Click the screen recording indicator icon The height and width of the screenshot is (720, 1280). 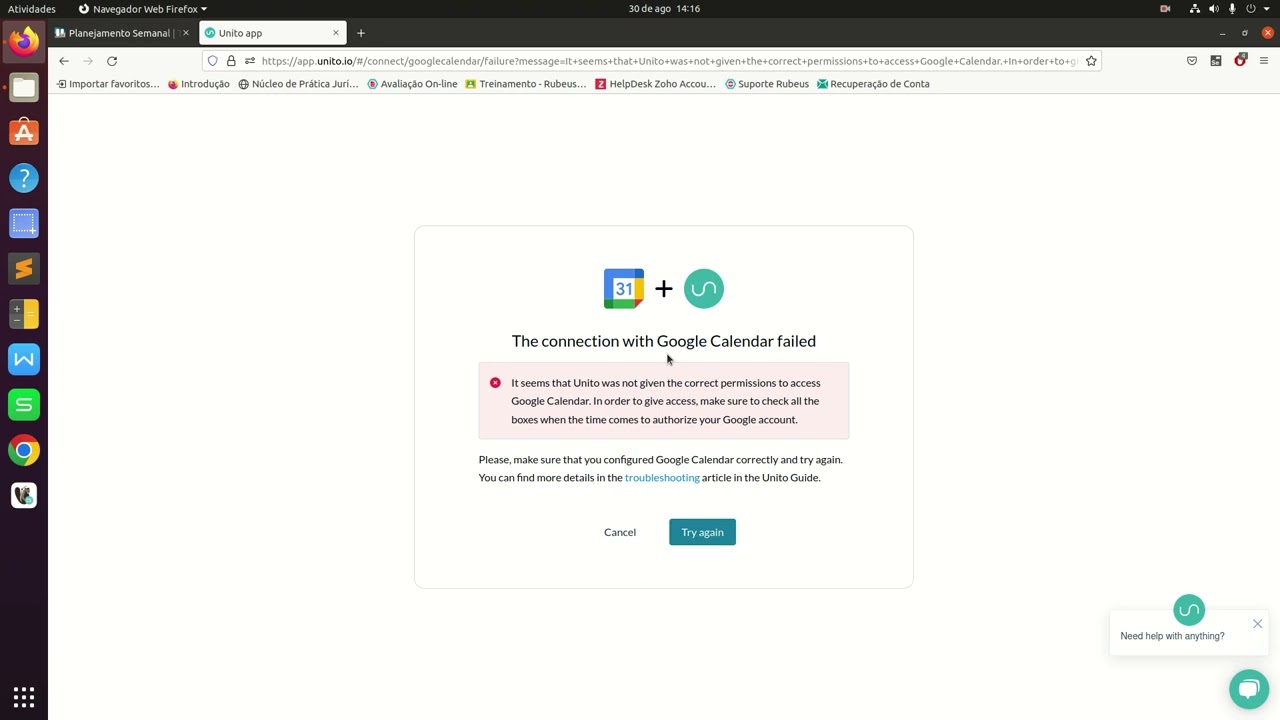coord(1165,9)
